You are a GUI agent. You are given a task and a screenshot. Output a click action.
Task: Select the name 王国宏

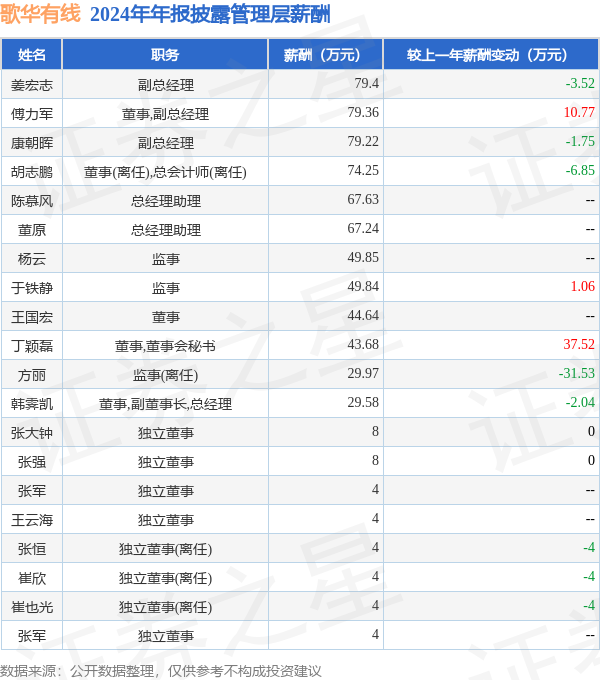pyautogui.click(x=32, y=317)
